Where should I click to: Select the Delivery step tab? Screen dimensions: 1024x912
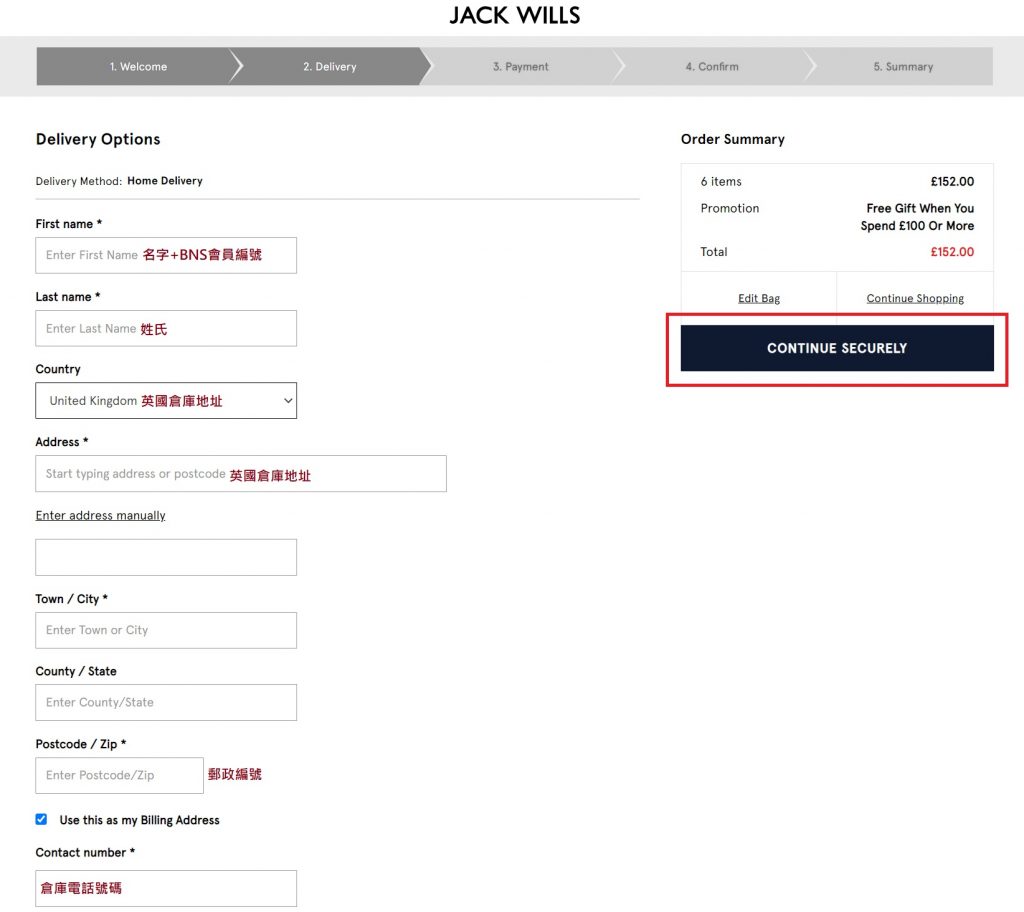[329, 67]
